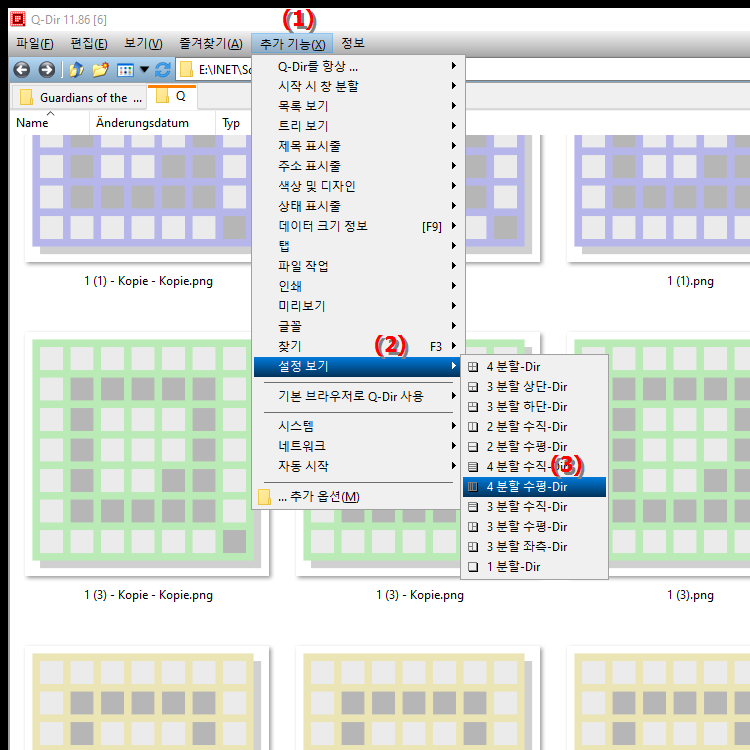750x750 pixels.
Task: Click the Forward navigation arrow icon
Action: click(46, 70)
